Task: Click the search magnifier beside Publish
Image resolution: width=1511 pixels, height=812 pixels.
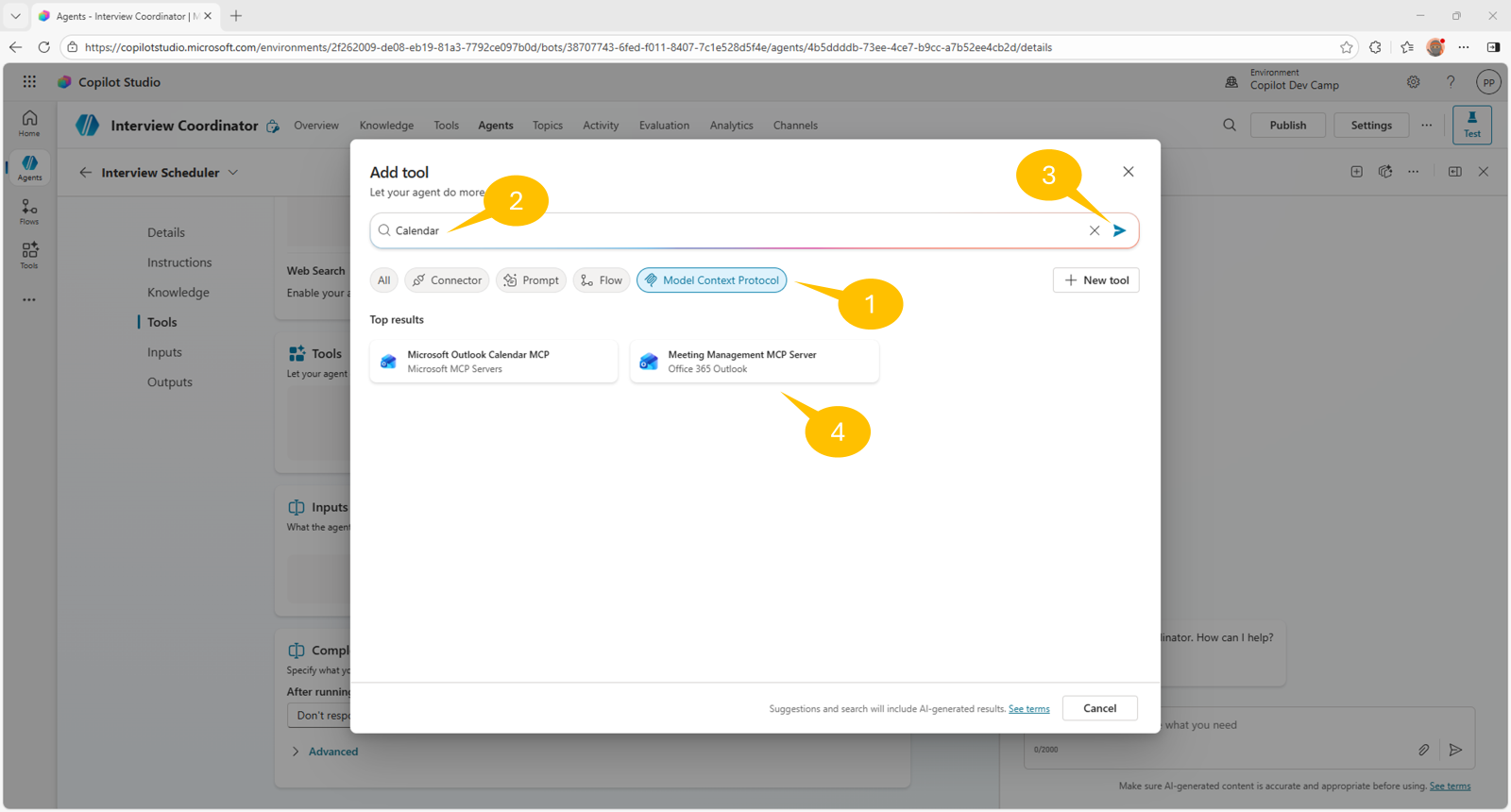Action: tap(1230, 125)
